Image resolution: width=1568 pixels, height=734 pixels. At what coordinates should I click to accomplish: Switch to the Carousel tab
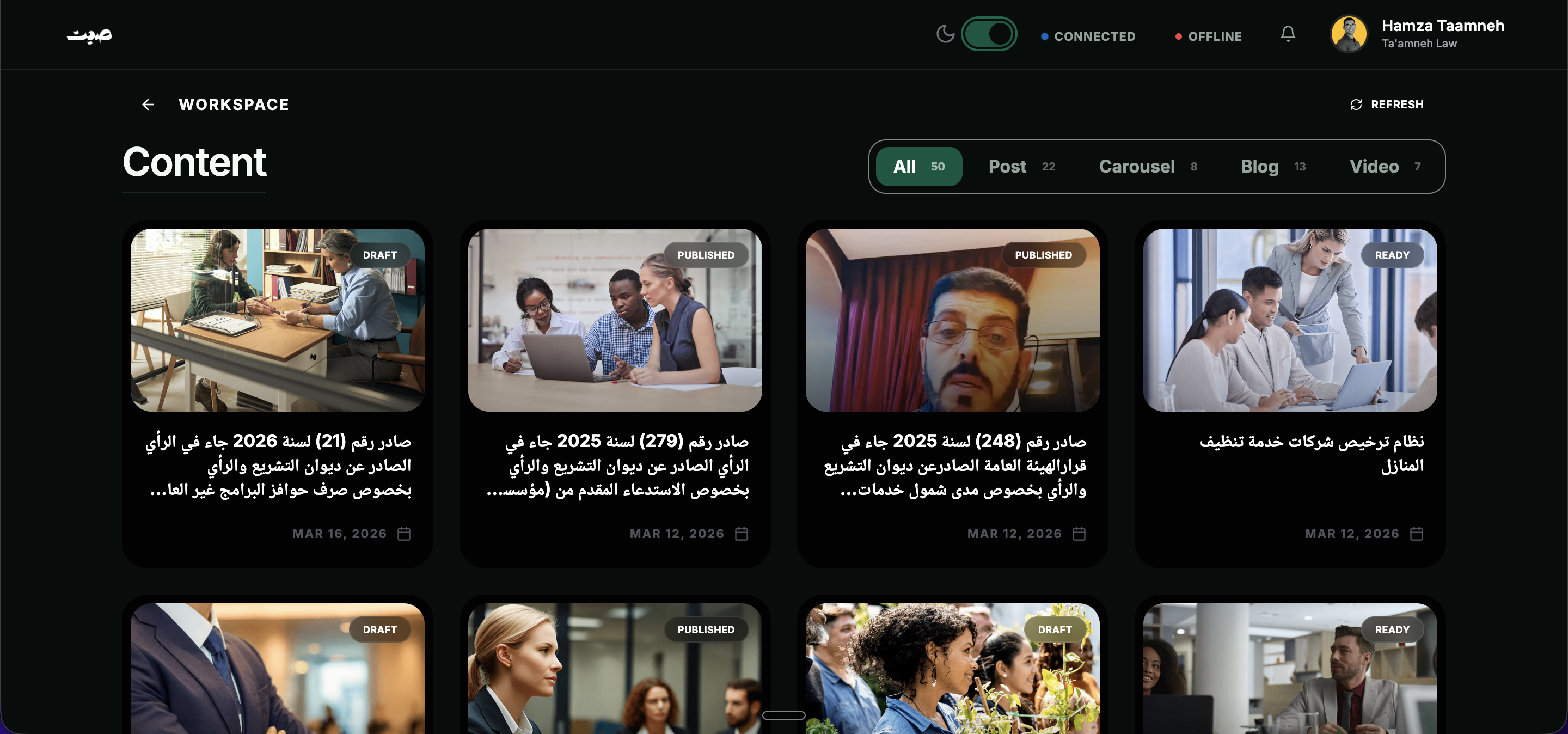tap(1148, 167)
